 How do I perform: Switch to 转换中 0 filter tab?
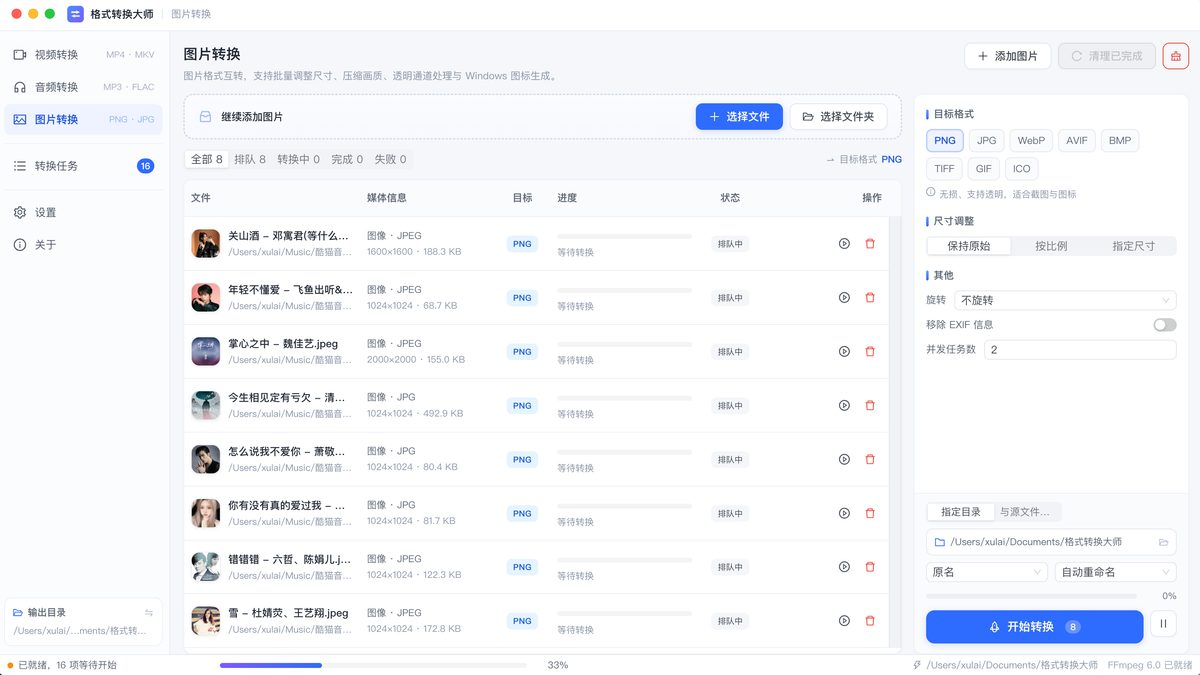299,159
